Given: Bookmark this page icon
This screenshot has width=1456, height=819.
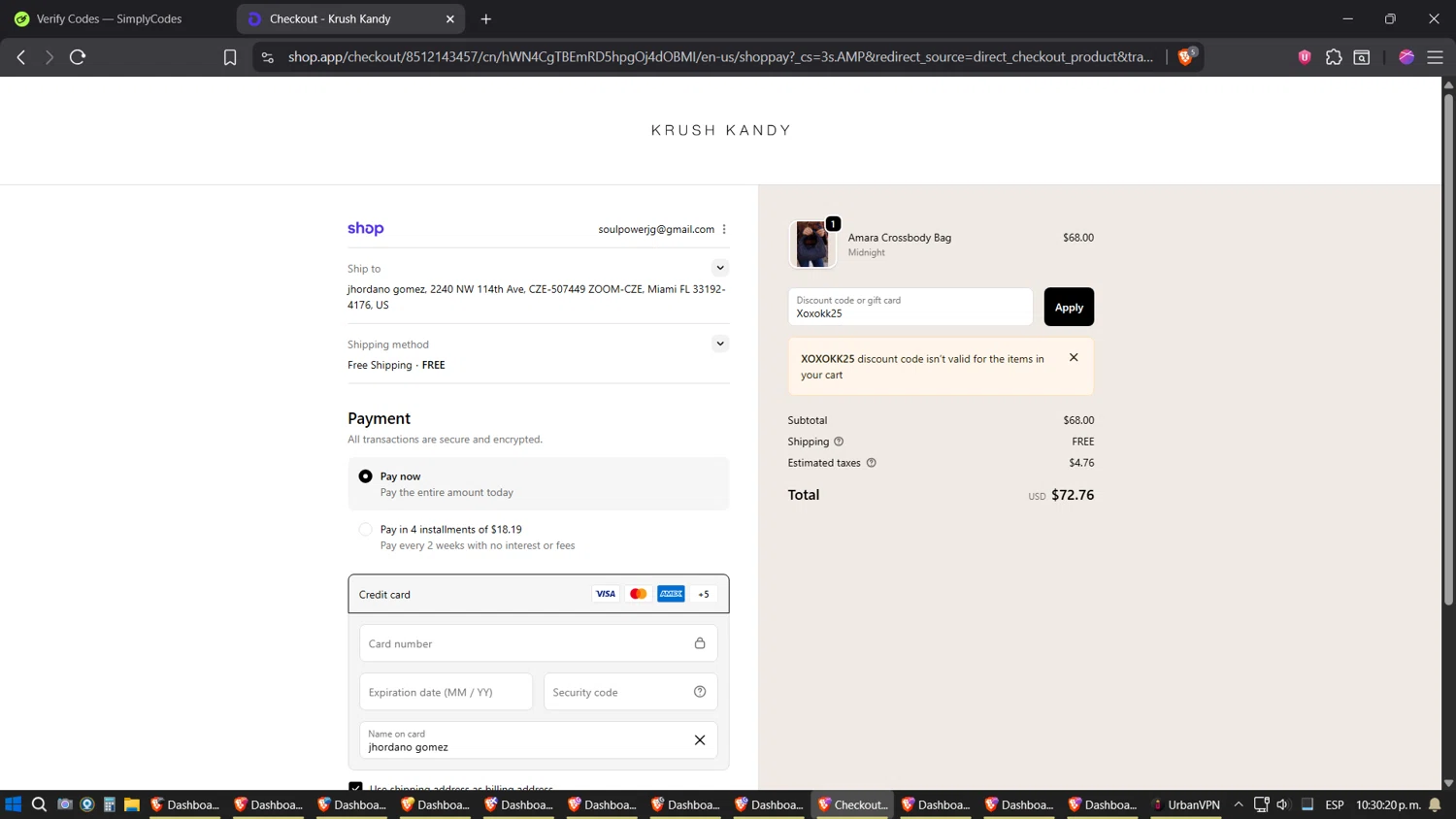Looking at the screenshot, I should point(230,57).
